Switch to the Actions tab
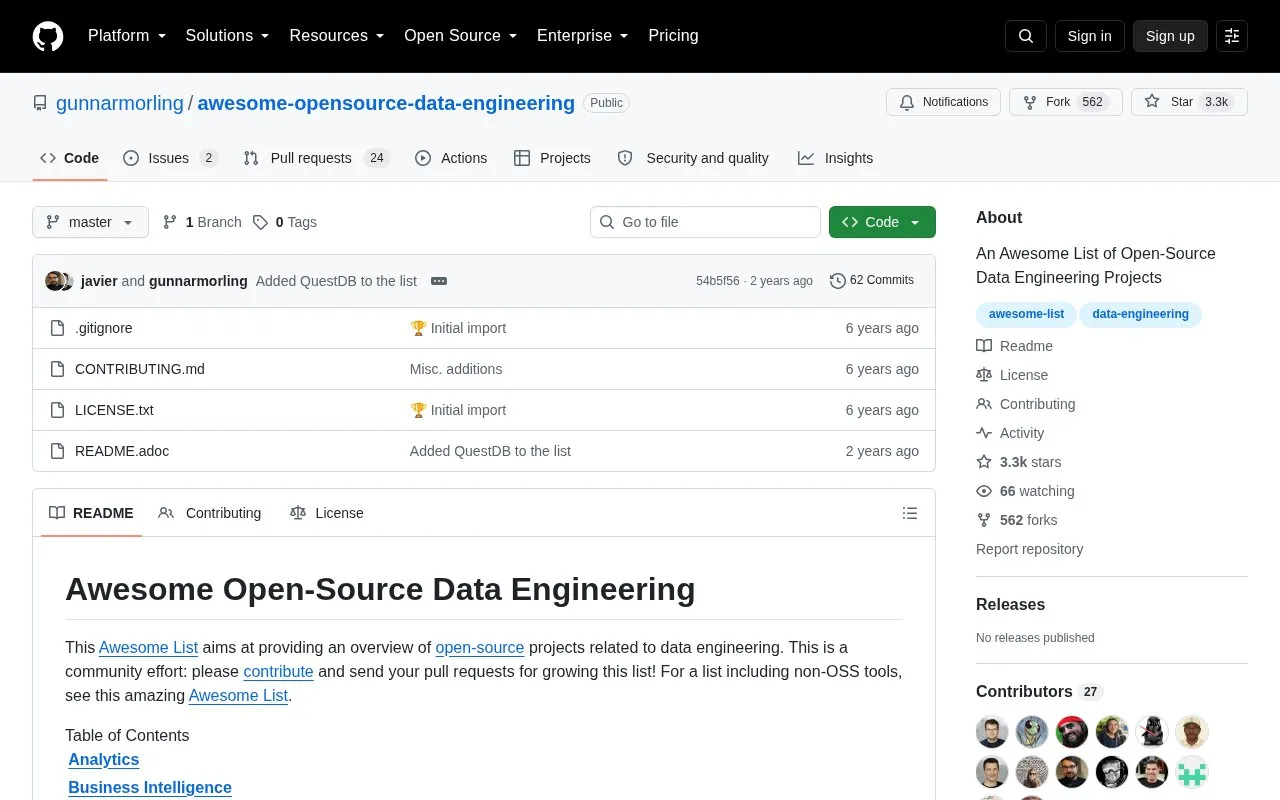1280x800 pixels. click(451, 158)
